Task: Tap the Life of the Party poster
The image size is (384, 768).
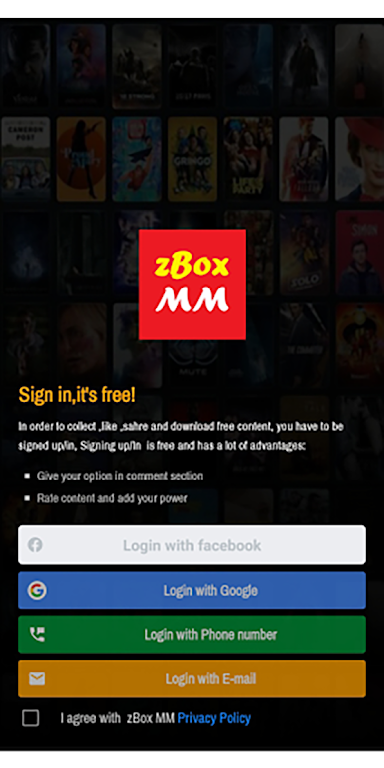Action: (x=248, y=159)
